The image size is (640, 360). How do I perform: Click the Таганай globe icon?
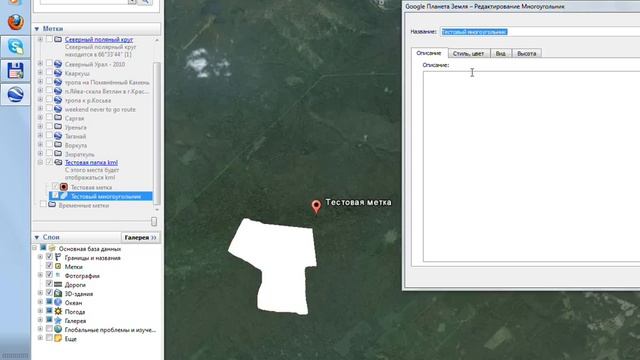click(58, 136)
